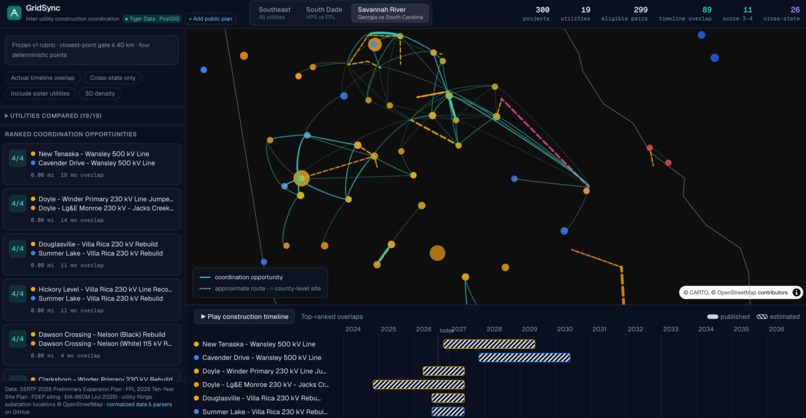Click Frozen v1 rubric description box
This screenshot has width=806, height=418.
tap(91, 50)
